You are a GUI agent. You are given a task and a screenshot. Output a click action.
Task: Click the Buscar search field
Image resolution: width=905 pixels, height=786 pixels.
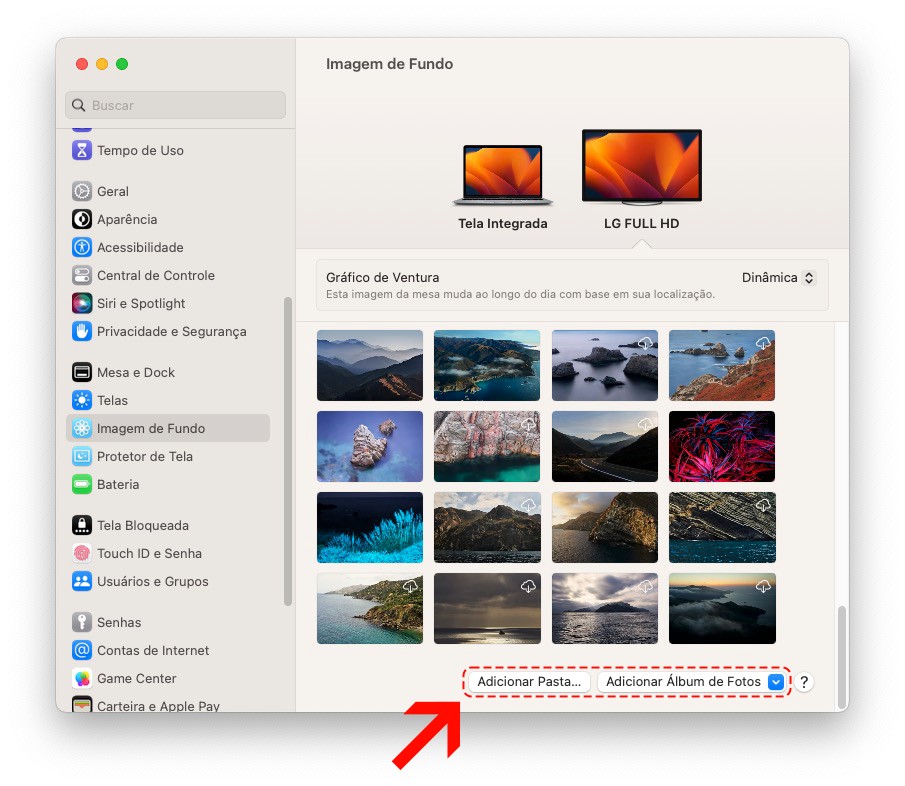(x=176, y=106)
